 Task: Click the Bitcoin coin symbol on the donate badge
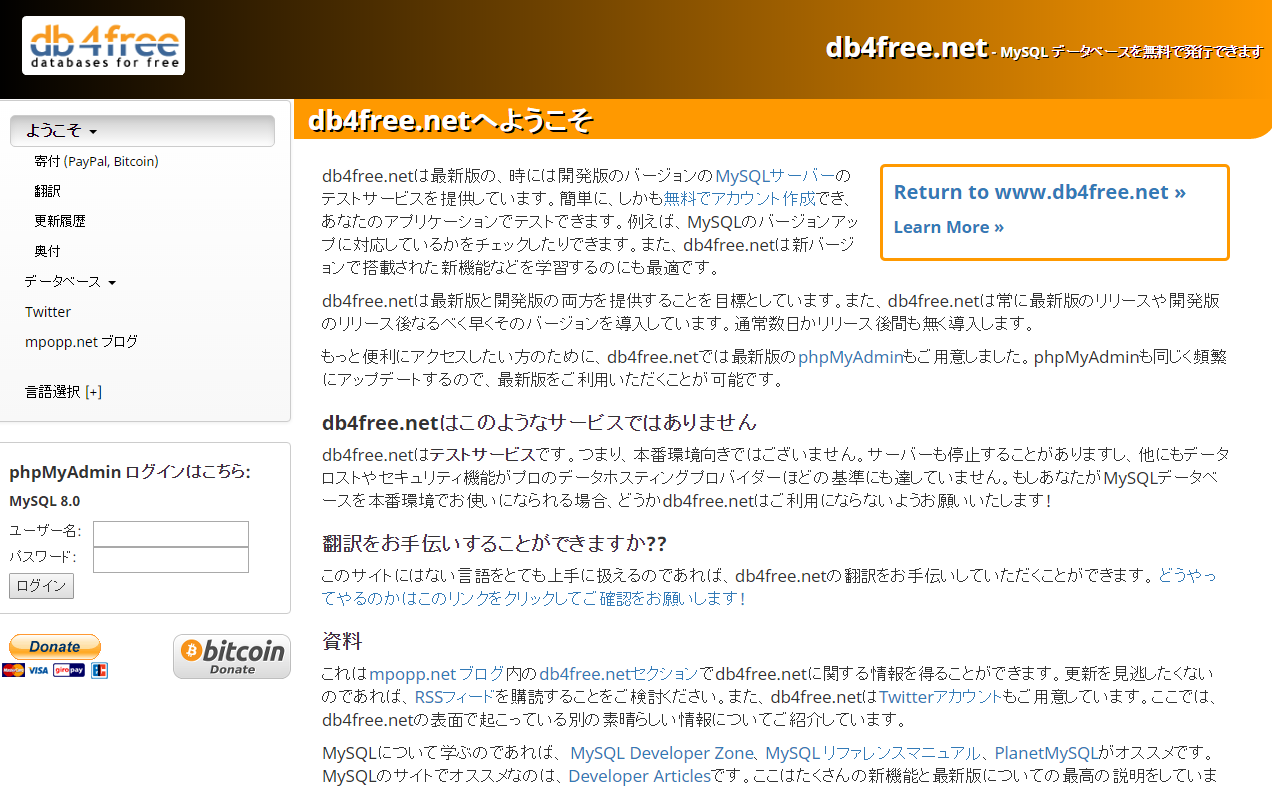click(191, 650)
